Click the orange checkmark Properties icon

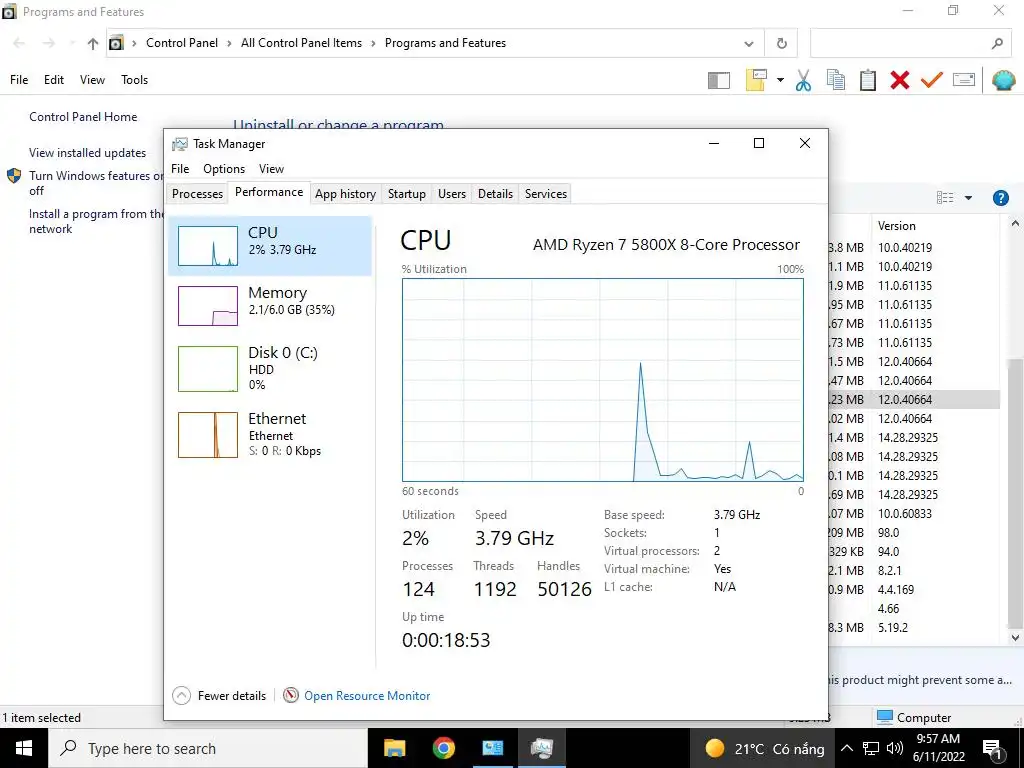tap(932, 80)
